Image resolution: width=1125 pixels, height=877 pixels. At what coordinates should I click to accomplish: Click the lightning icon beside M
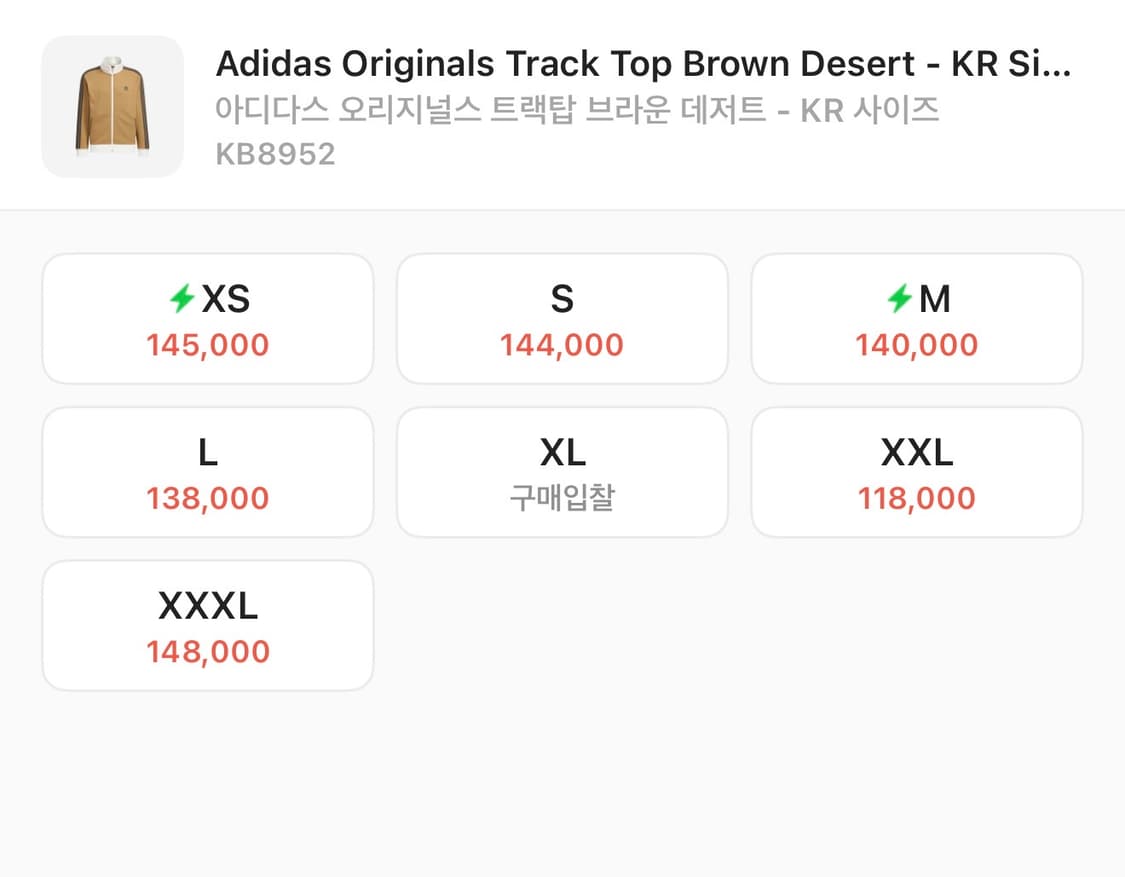(x=899, y=298)
